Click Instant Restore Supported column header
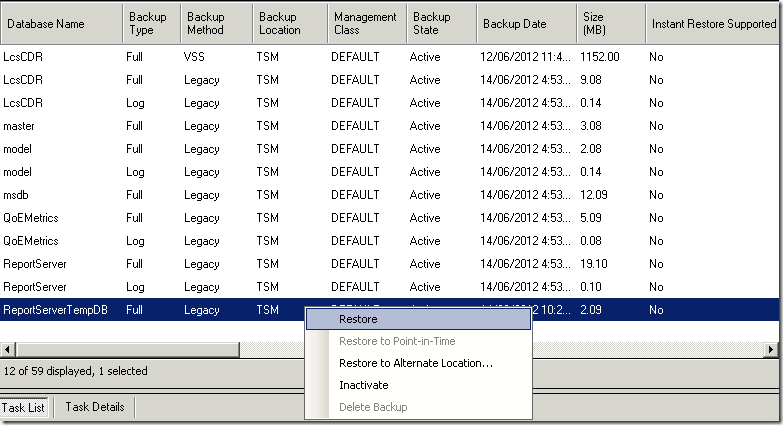The image size is (783, 425). click(712, 23)
